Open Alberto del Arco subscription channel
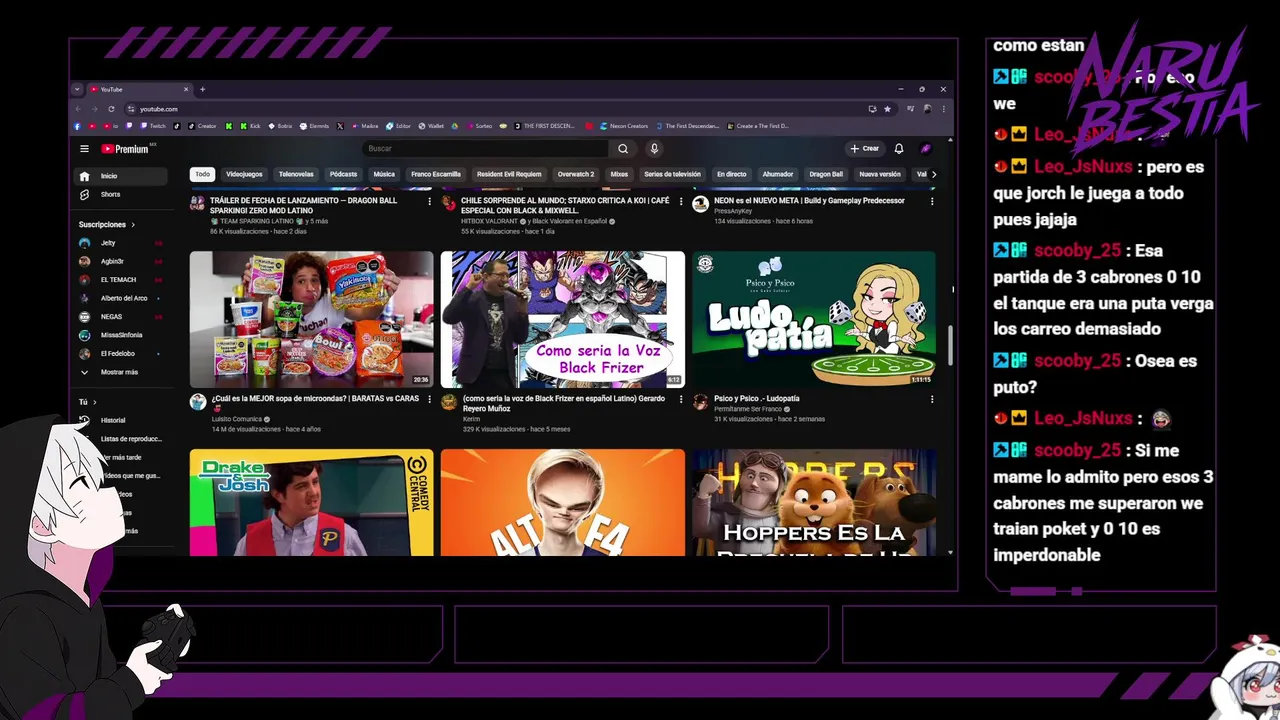 click(x=122, y=298)
